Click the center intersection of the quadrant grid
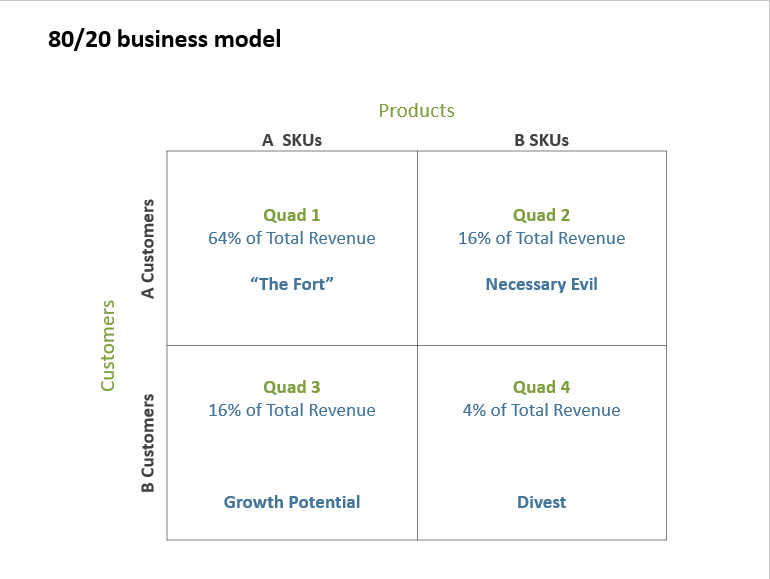770x579 pixels. click(417, 345)
